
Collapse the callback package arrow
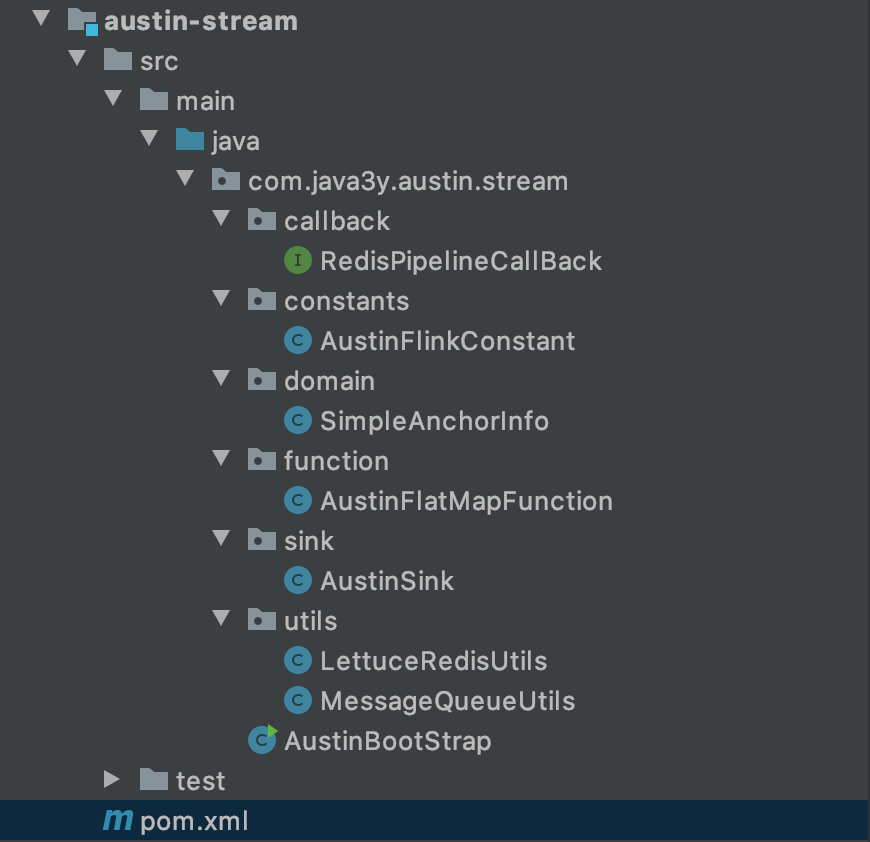pos(221,218)
